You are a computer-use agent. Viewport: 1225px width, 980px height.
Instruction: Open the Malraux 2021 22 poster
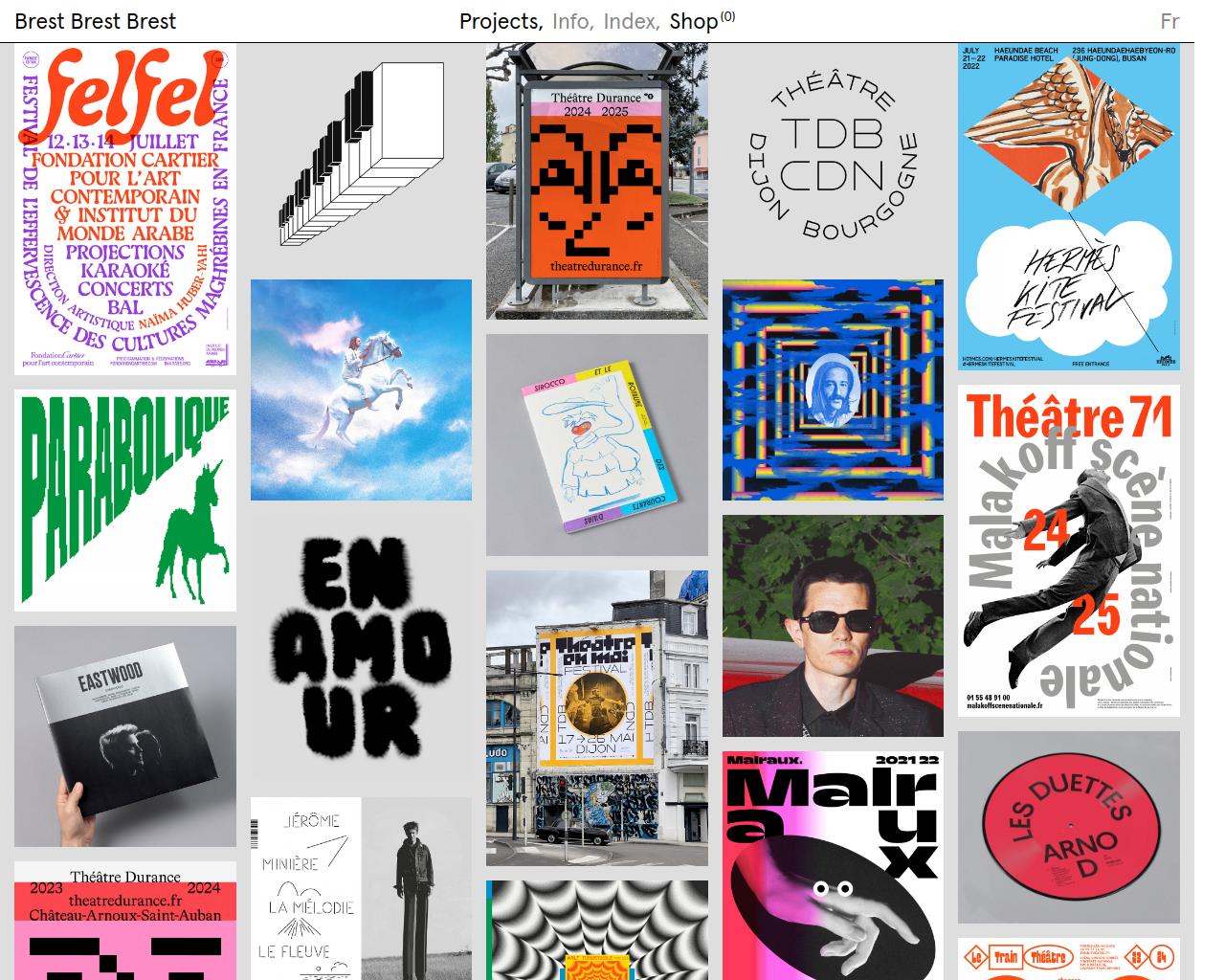[833, 865]
